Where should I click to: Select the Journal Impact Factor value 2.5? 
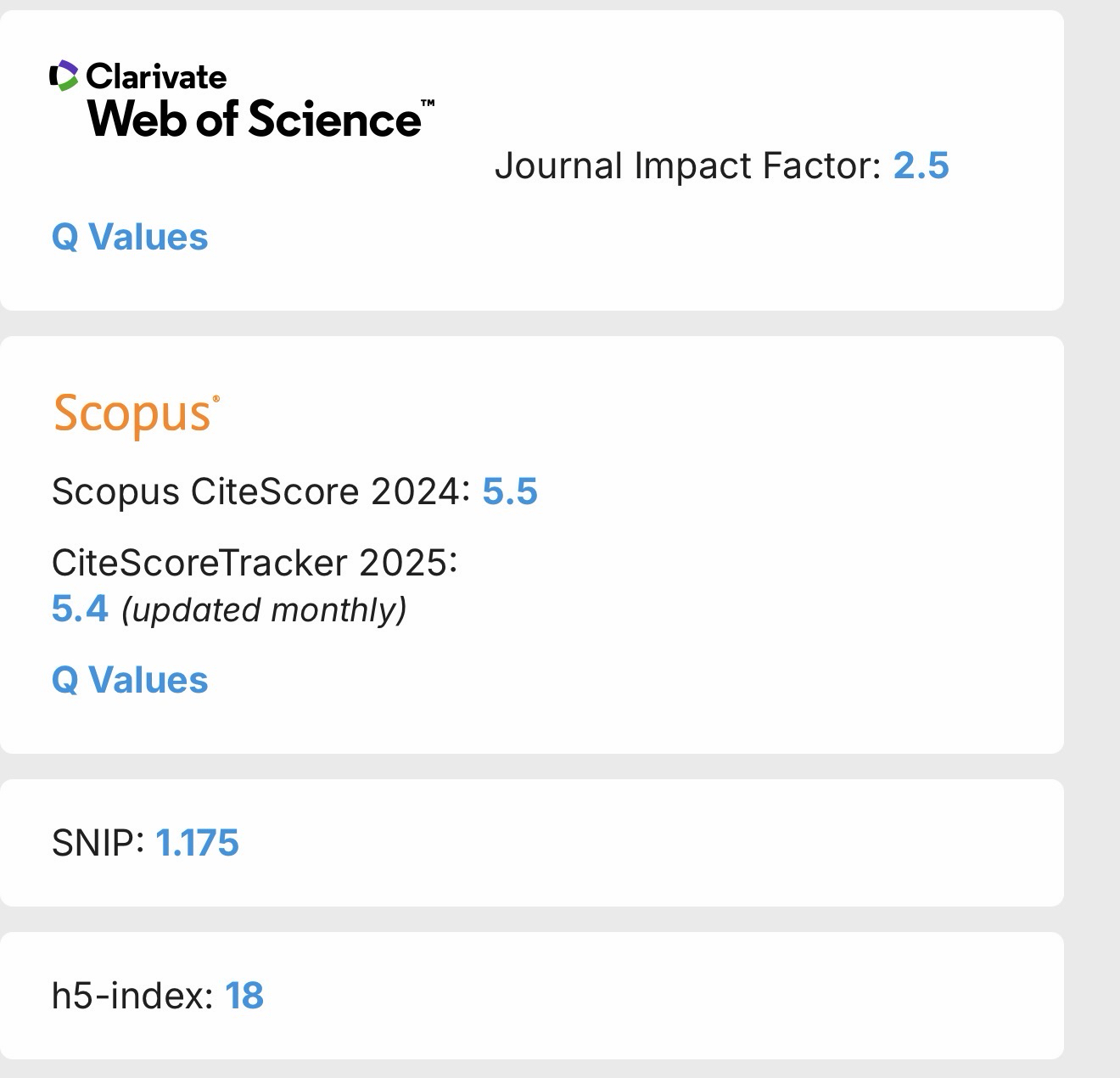pyautogui.click(x=921, y=166)
